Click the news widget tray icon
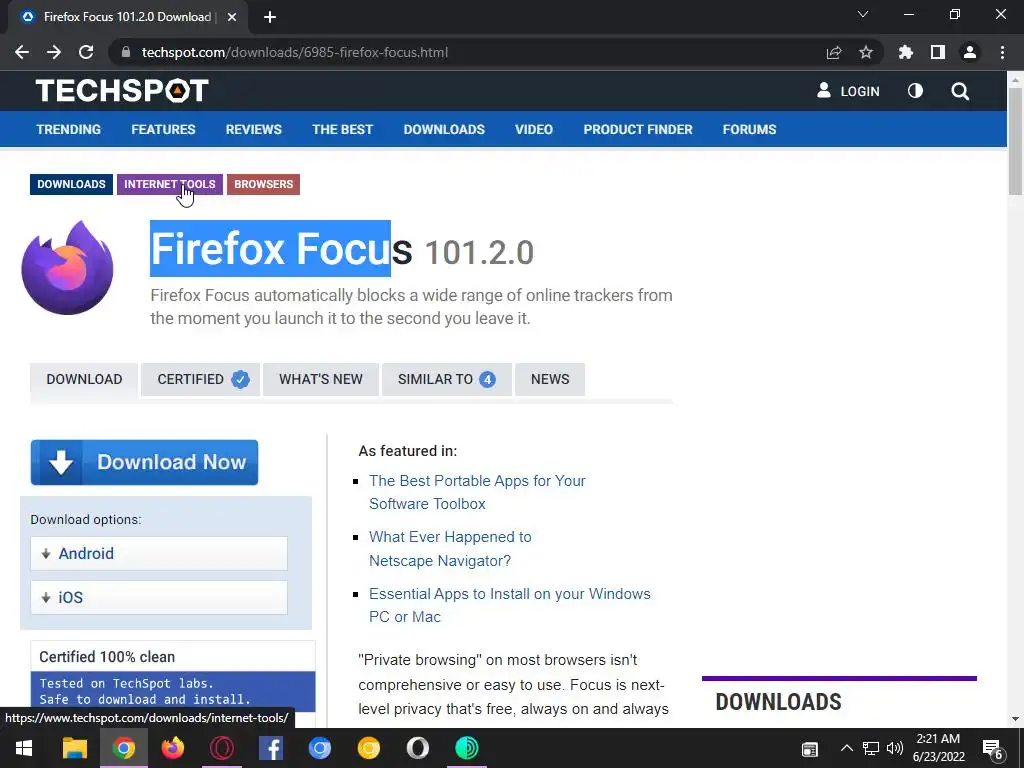Viewport: 1024px width, 768px height. coord(810,749)
